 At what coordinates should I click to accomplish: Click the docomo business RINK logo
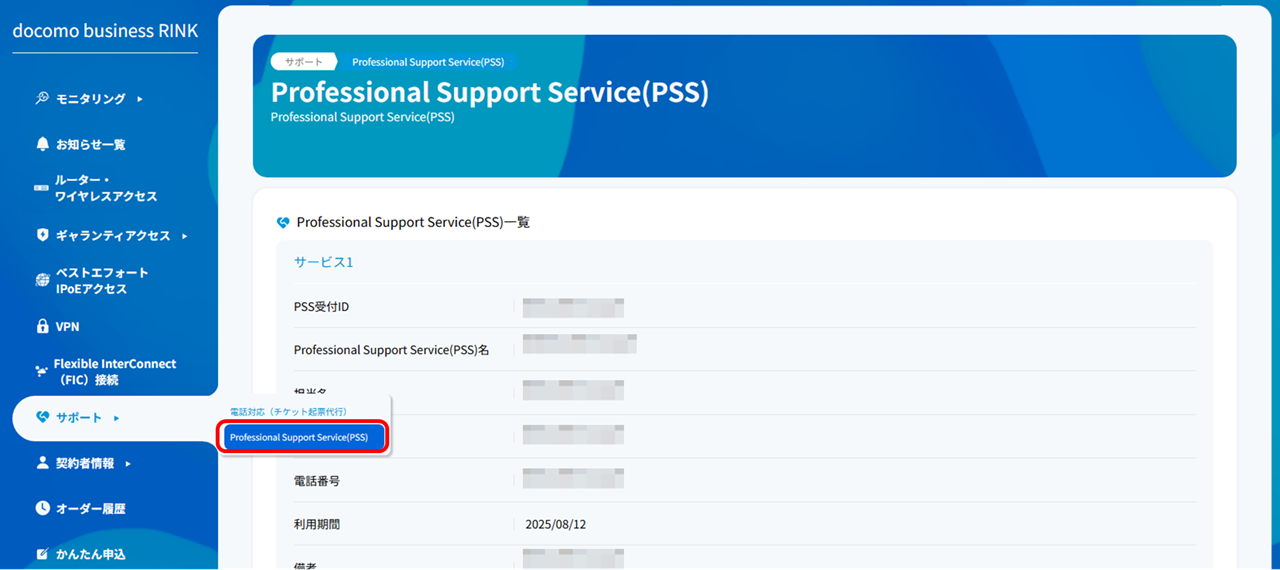[x=105, y=31]
